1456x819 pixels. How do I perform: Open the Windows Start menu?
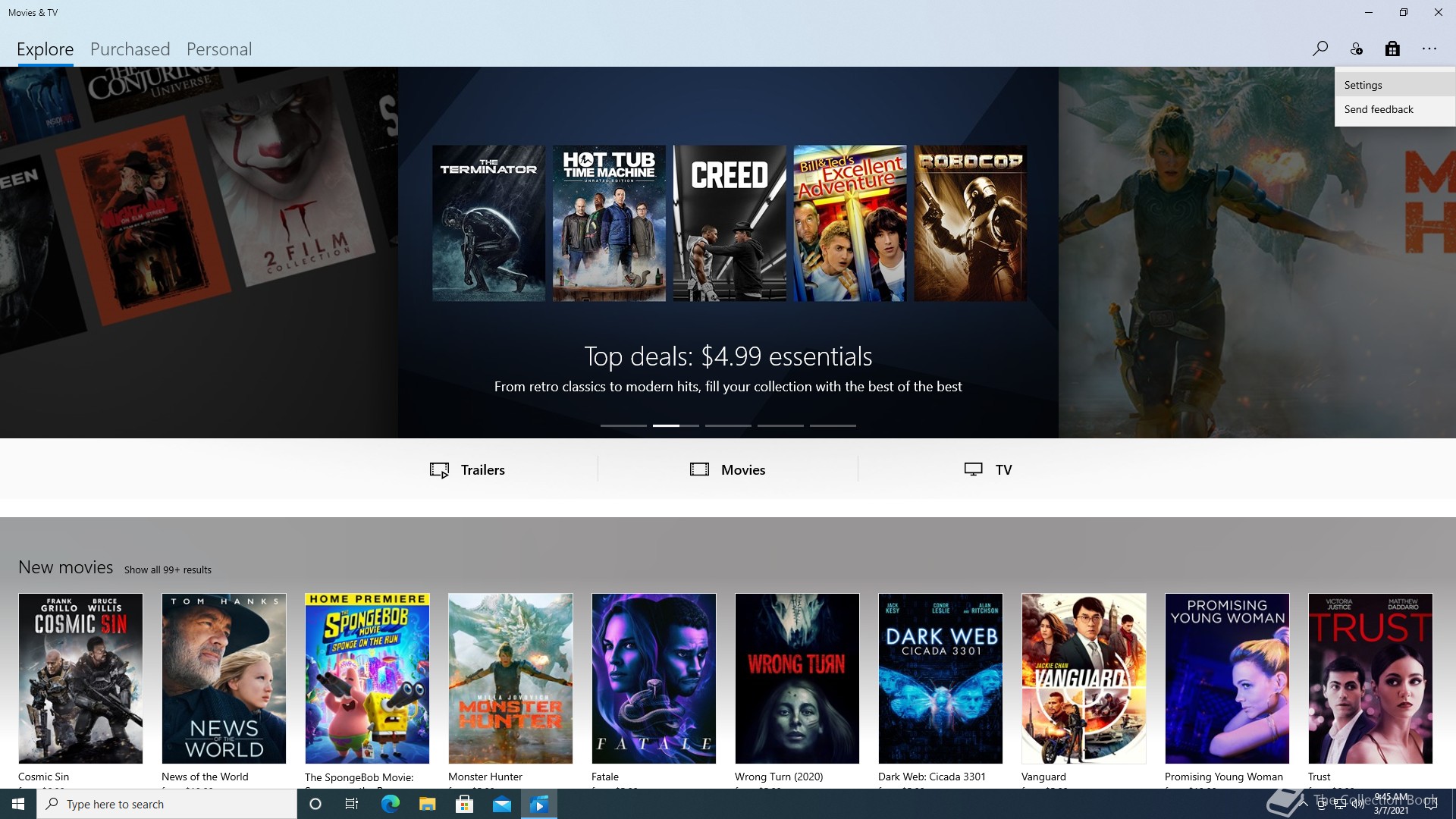(x=18, y=804)
